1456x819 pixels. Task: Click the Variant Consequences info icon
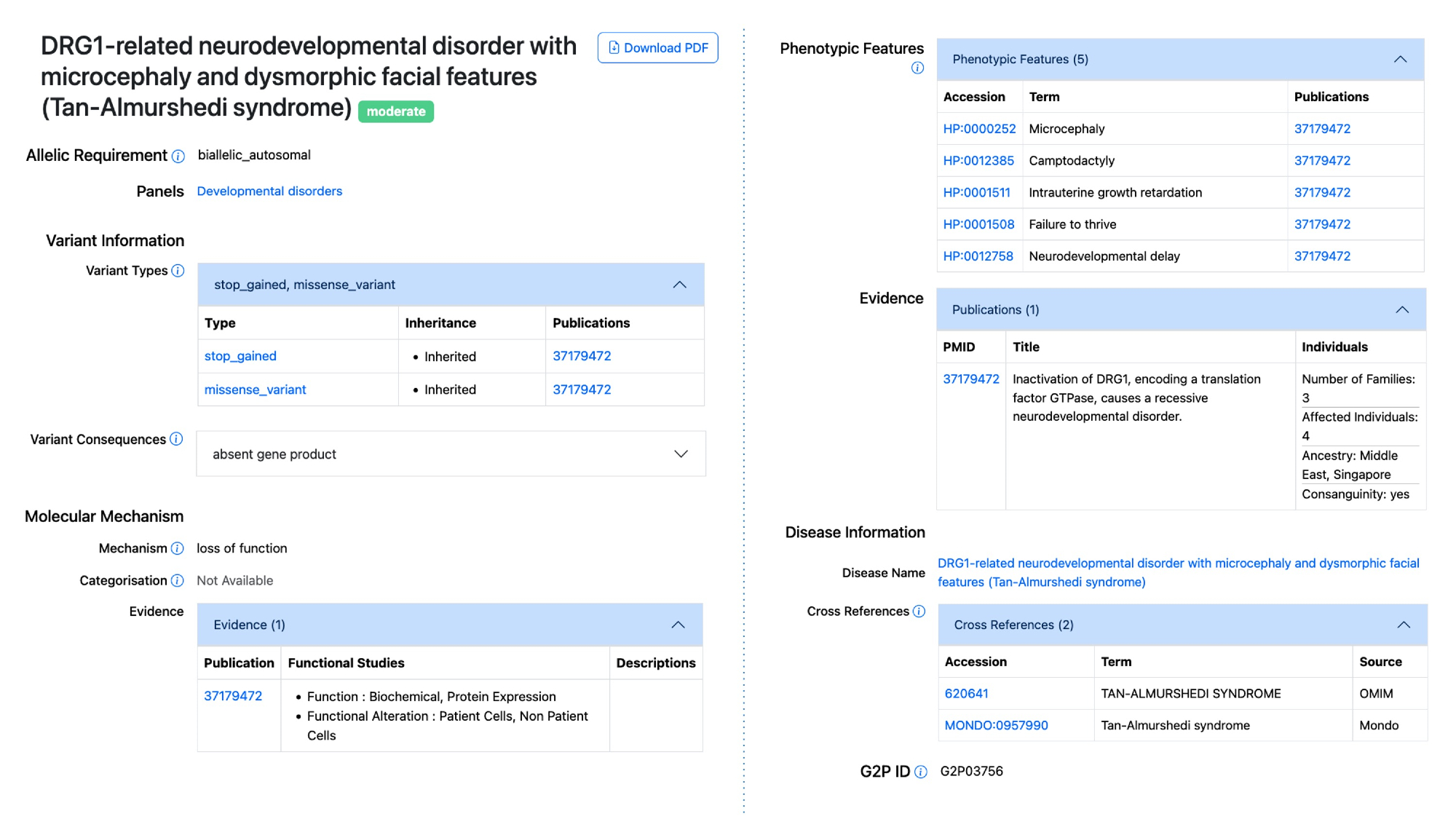pos(176,439)
